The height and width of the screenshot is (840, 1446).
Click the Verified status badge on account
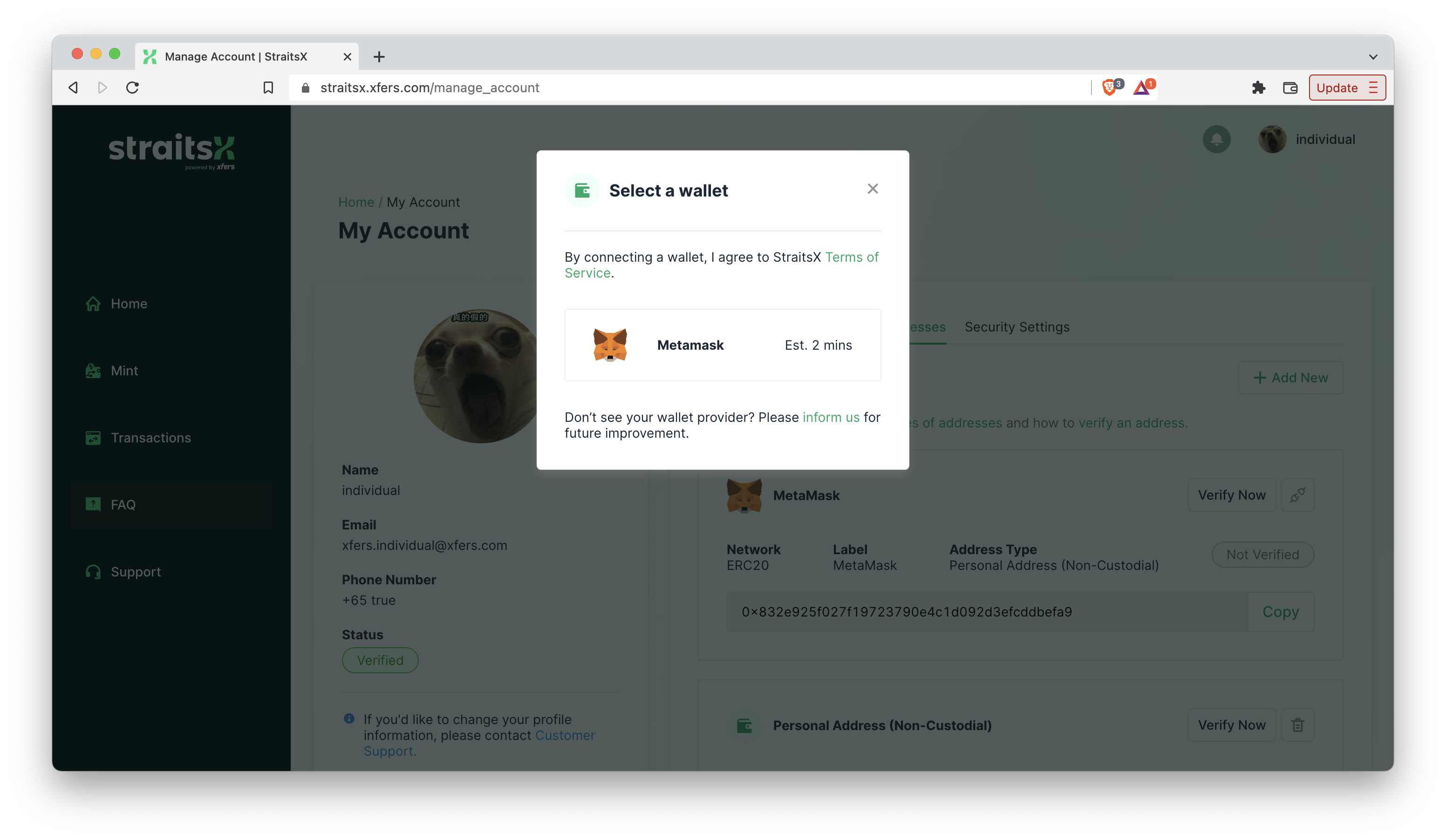[x=379, y=659]
